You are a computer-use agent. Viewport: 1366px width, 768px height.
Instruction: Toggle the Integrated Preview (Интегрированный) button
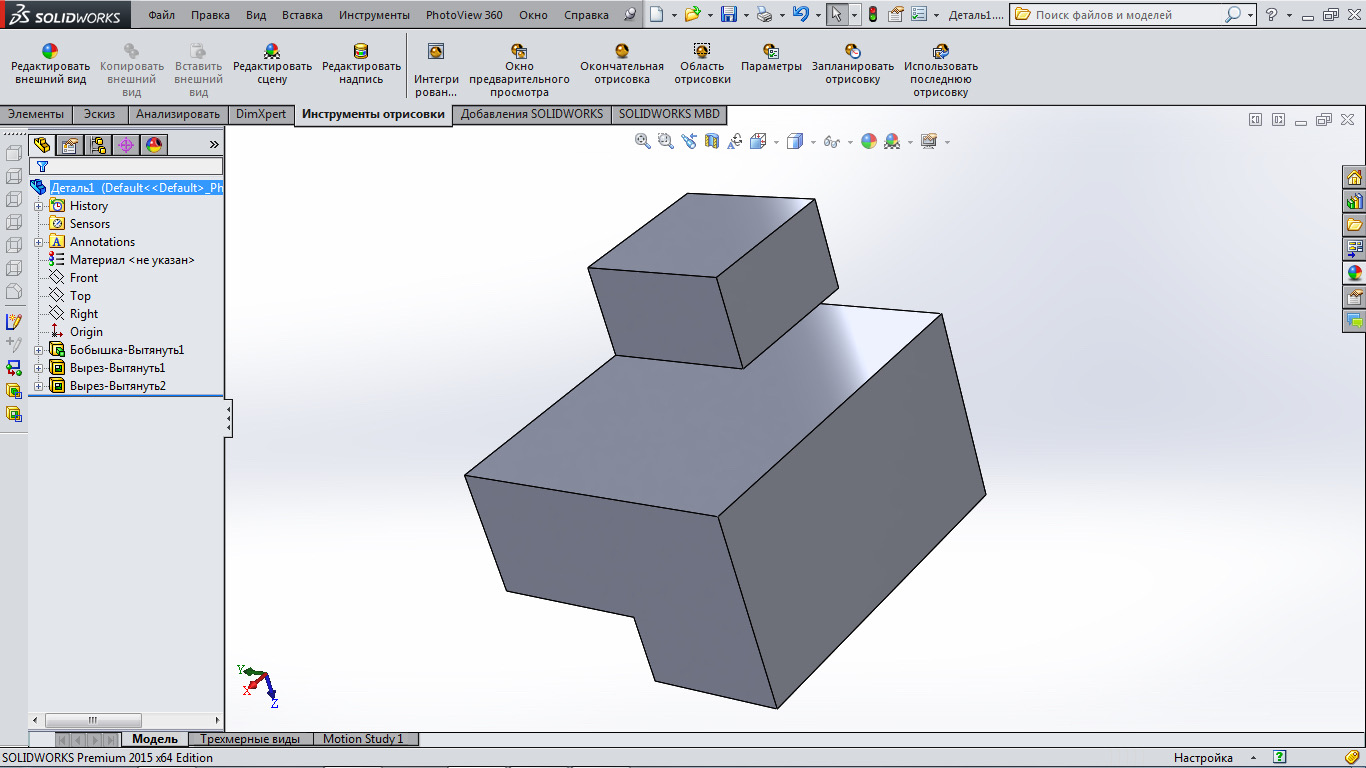(436, 52)
